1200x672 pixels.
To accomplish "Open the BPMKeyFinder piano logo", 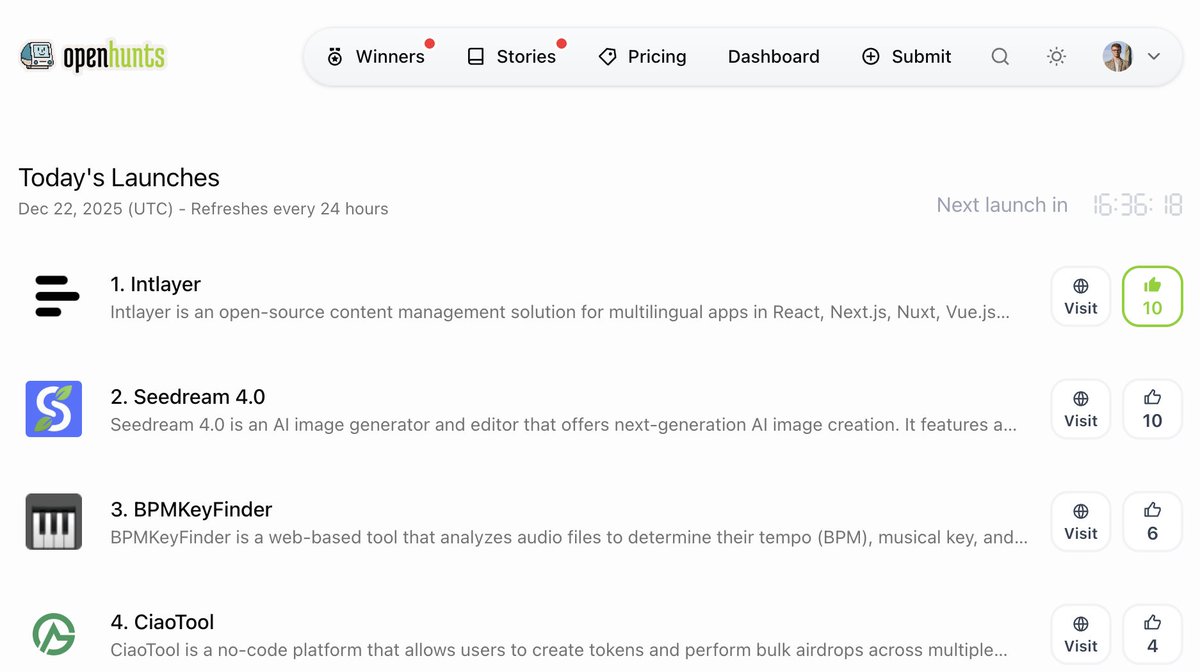I will coord(54,521).
